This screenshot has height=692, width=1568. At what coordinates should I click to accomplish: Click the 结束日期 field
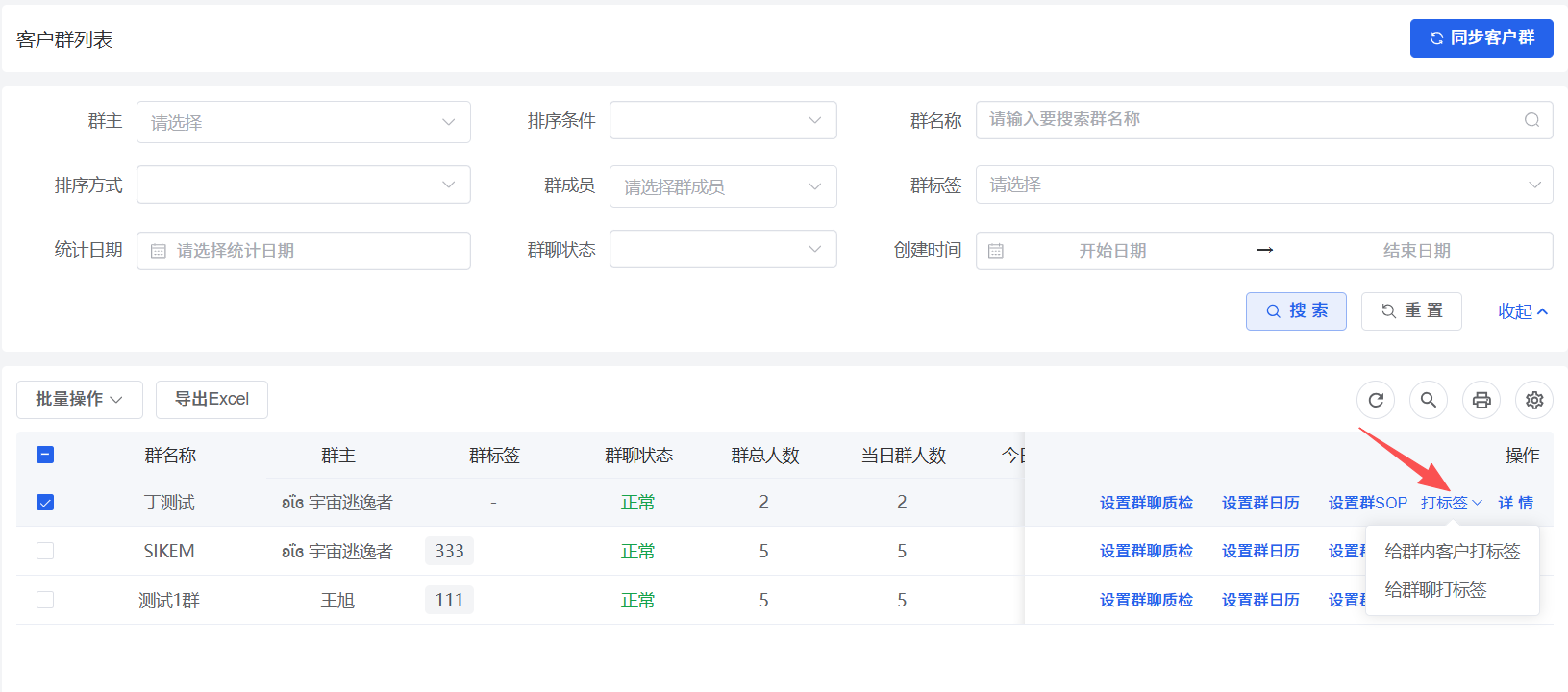click(1416, 251)
